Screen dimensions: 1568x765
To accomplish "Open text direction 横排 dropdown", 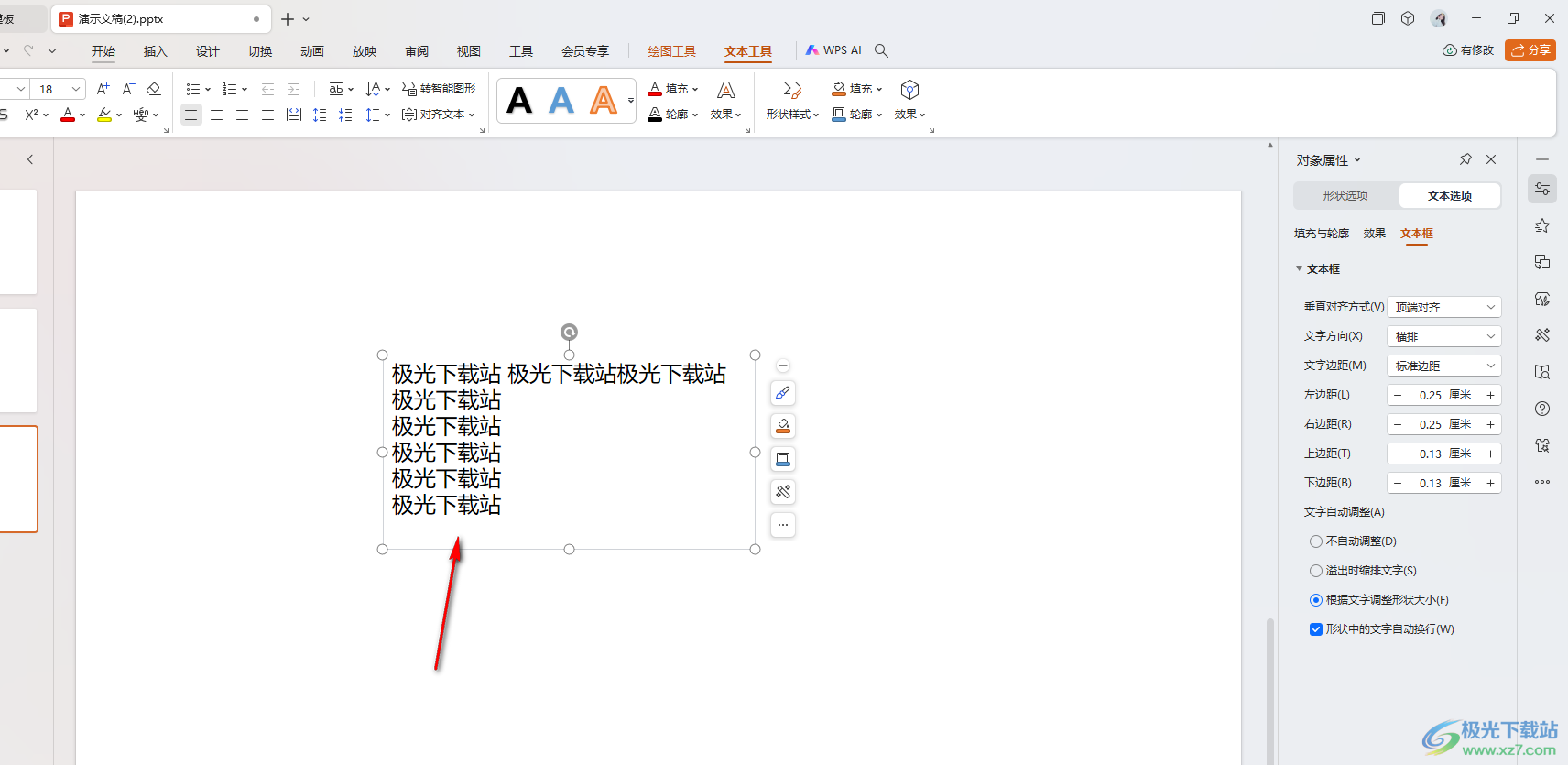I will click(1444, 336).
